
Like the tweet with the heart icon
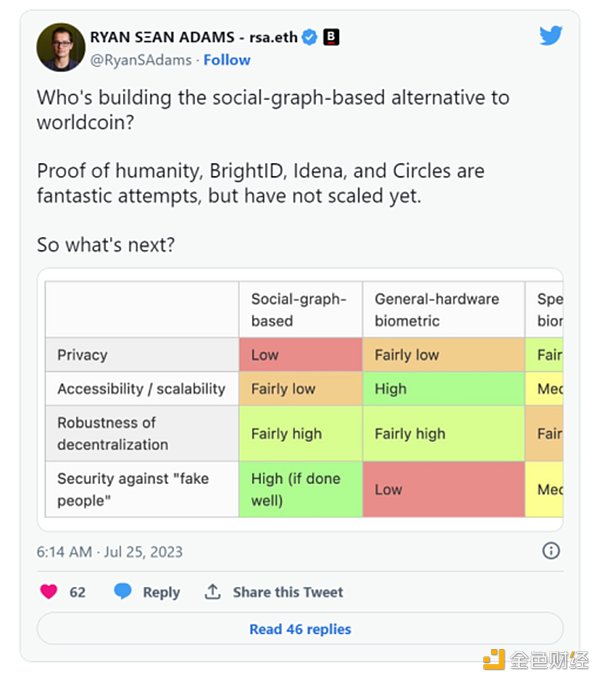pyautogui.click(x=48, y=591)
